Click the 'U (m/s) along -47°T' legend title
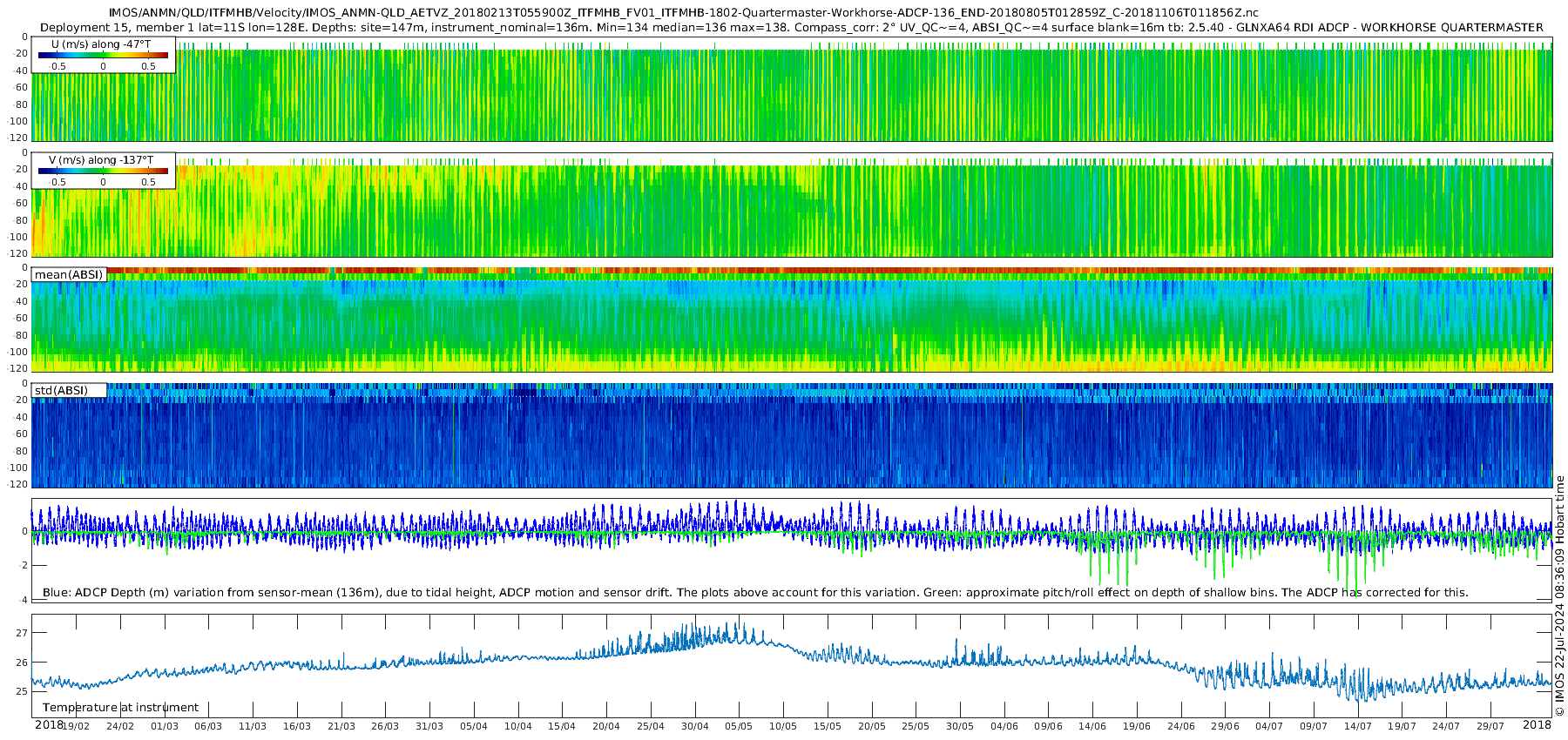1568x740 pixels. point(101,44)
